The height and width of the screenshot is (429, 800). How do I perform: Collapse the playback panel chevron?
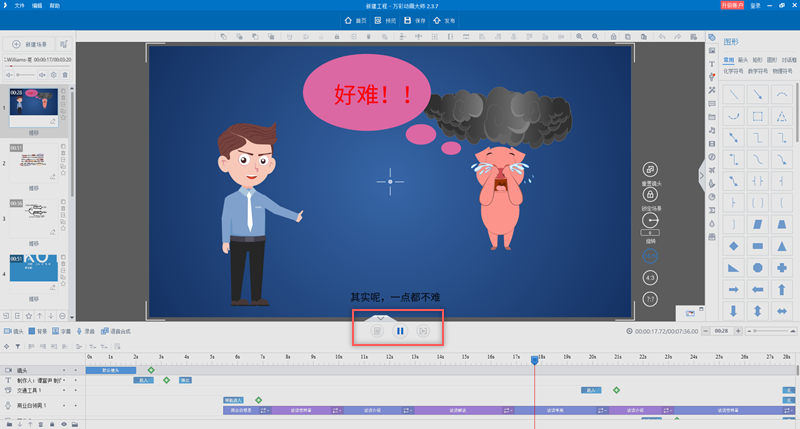click(381, 318)
